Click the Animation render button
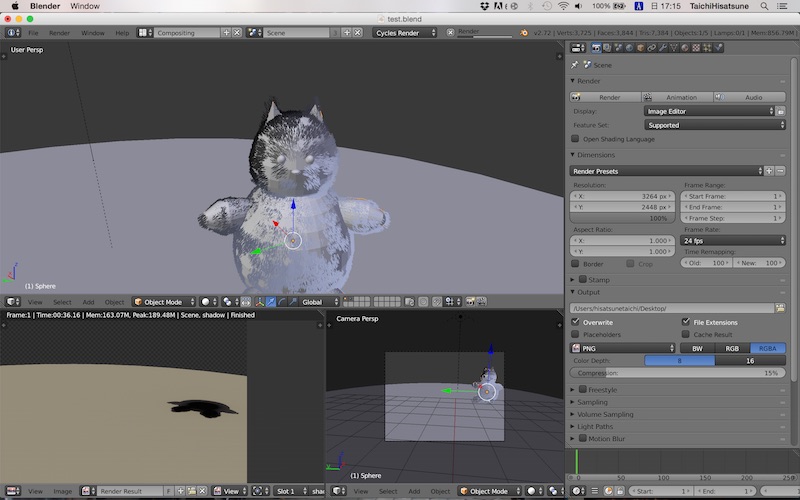This screenshot has width=800, height=500. click(x=677, y=97)
